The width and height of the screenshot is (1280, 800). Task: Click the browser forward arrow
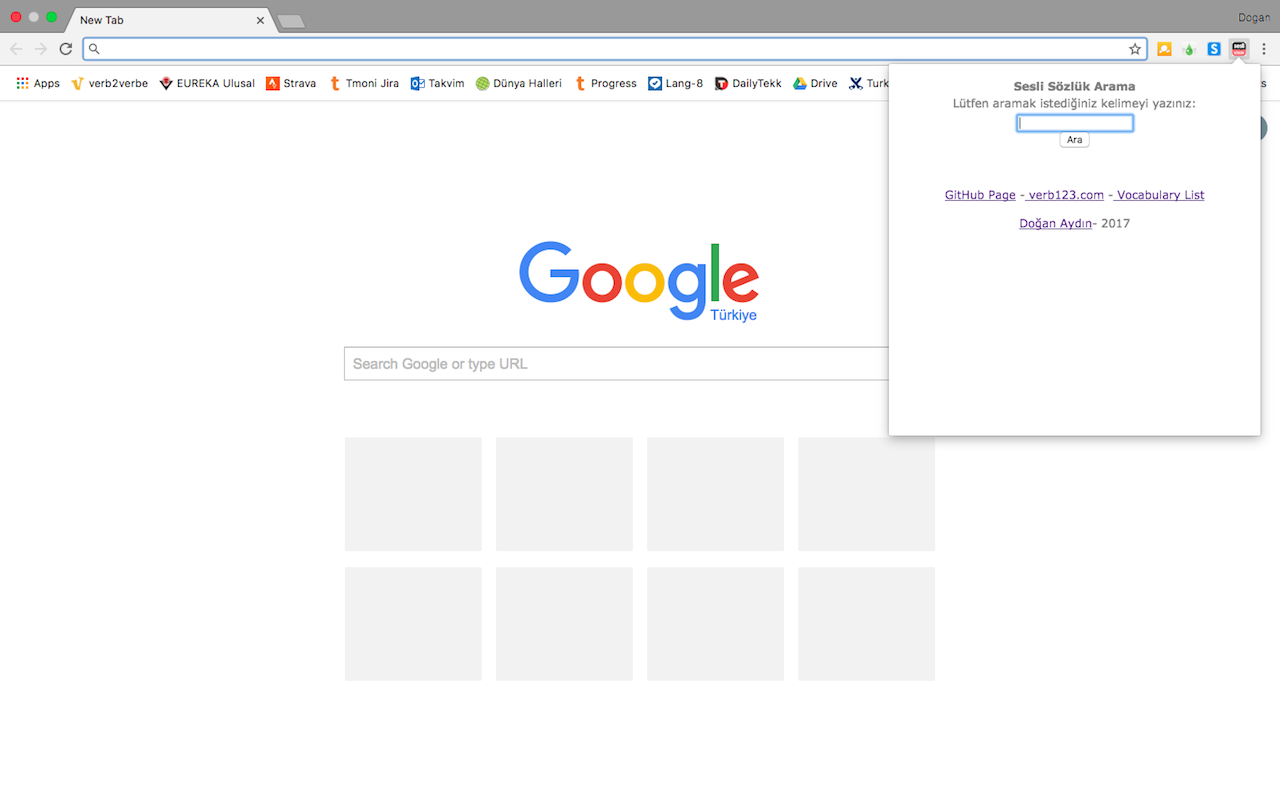coord(41,48)
